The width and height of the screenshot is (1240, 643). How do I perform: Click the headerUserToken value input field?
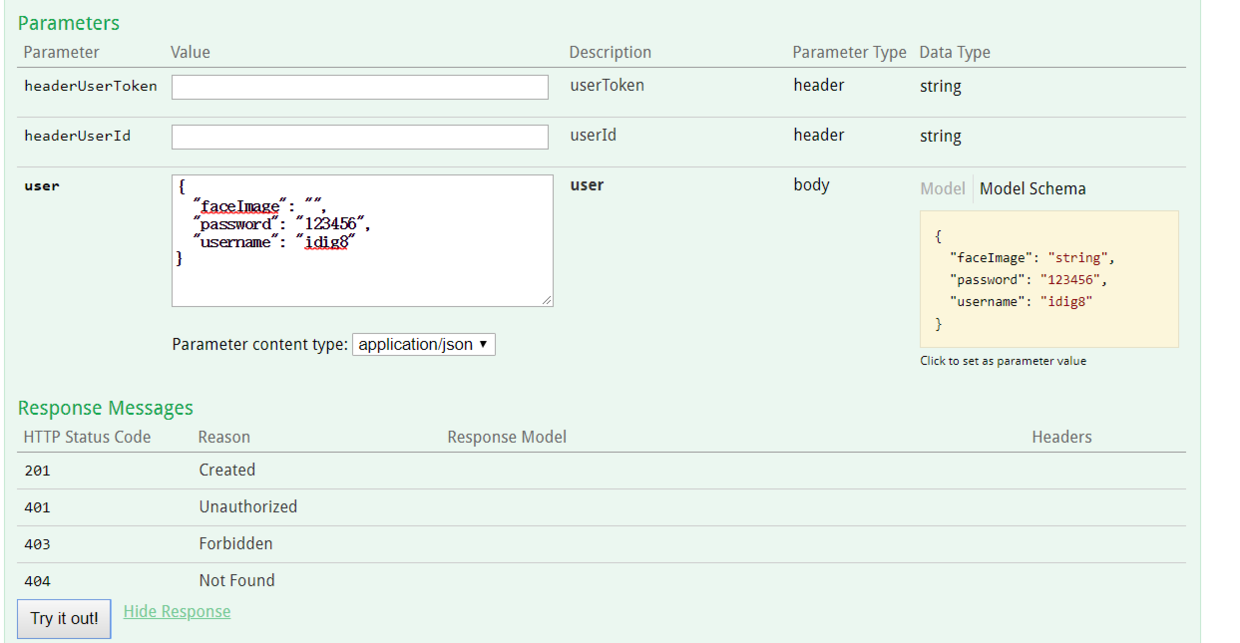[x=360, y=87]
